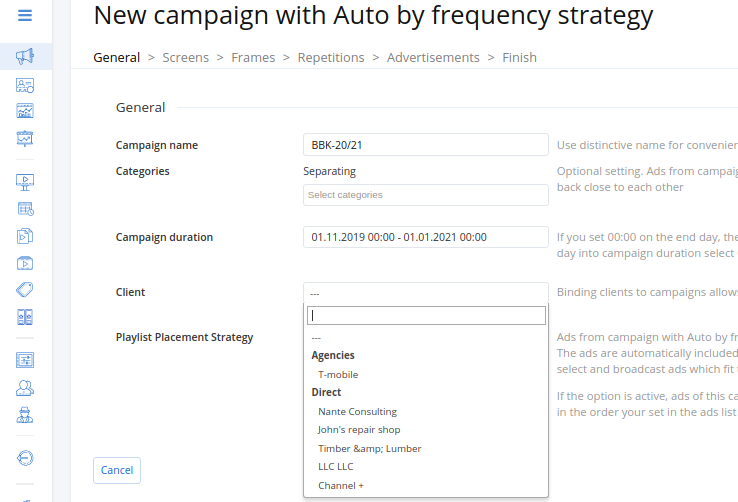
Task: Click the Campaign name input field
Action: 425,145
